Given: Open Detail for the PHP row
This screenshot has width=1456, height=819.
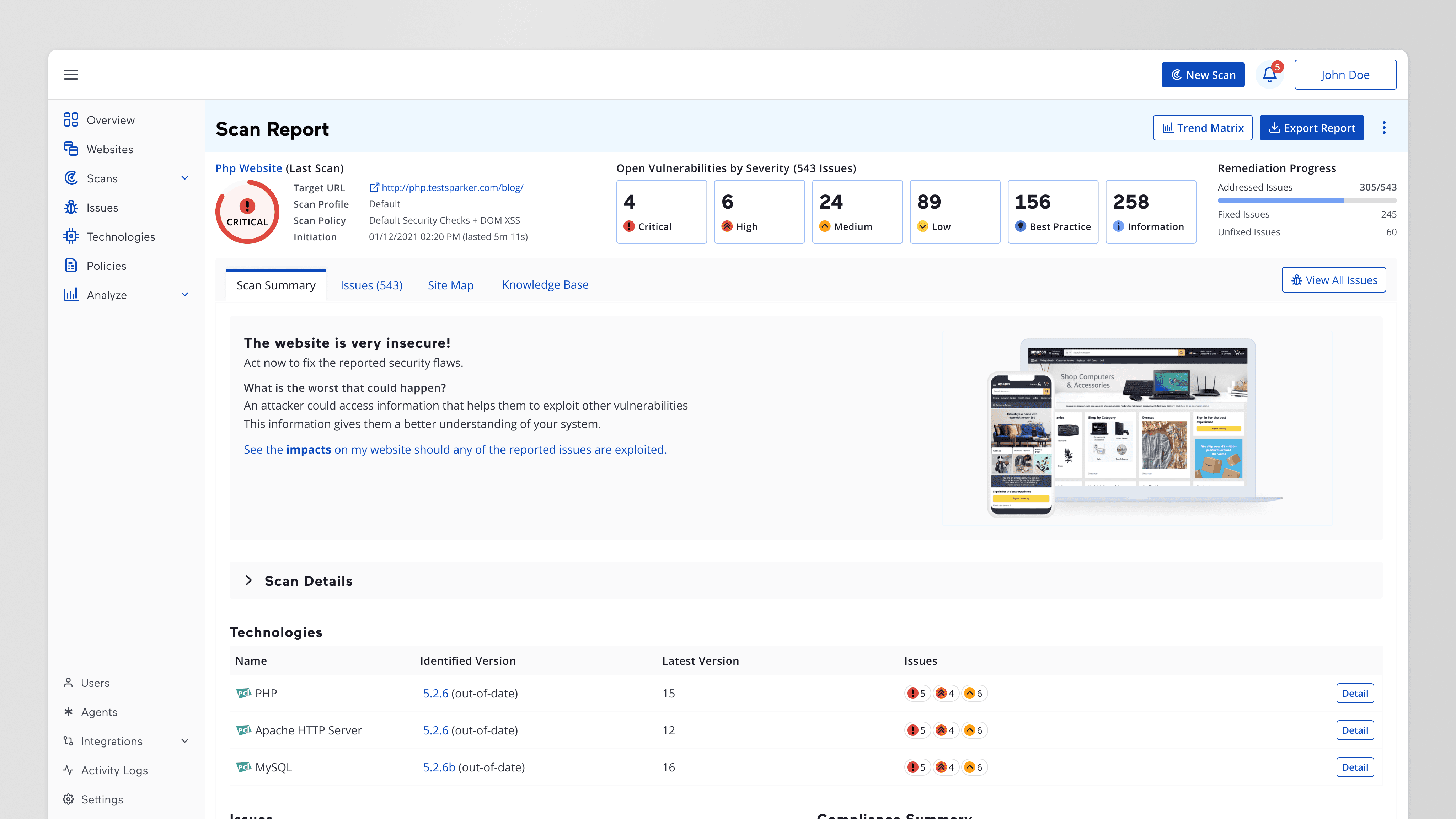Looking at the screenshot, I should (x=1355, y=693).
